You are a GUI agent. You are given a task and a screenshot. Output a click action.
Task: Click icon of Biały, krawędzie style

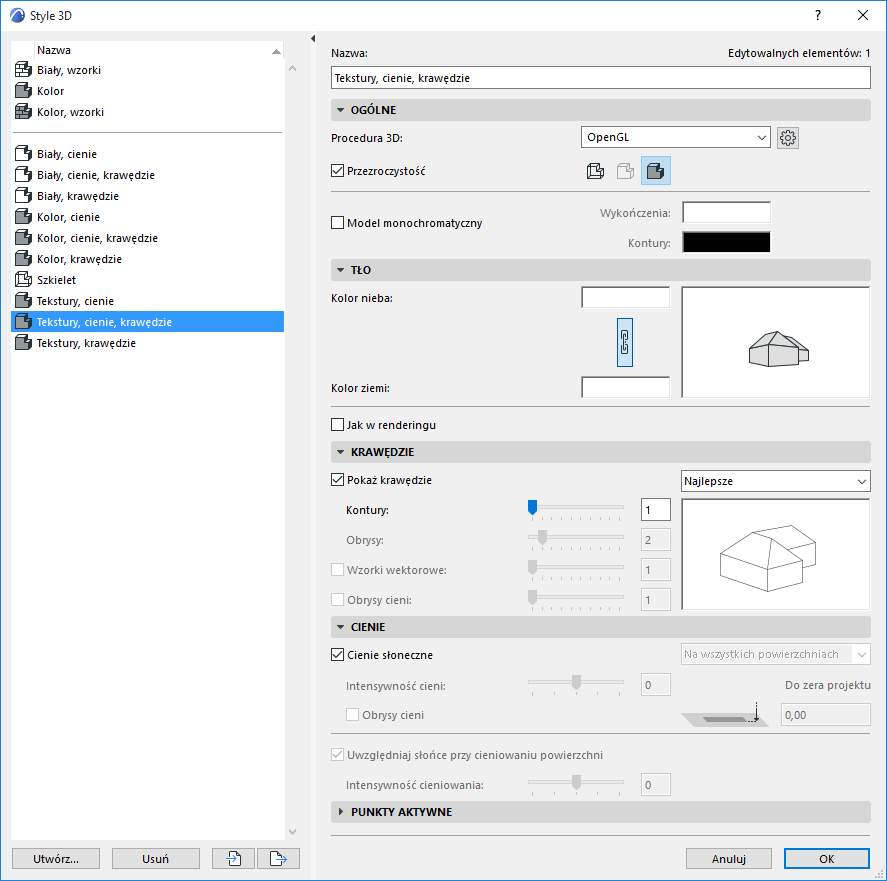(23, 196)
